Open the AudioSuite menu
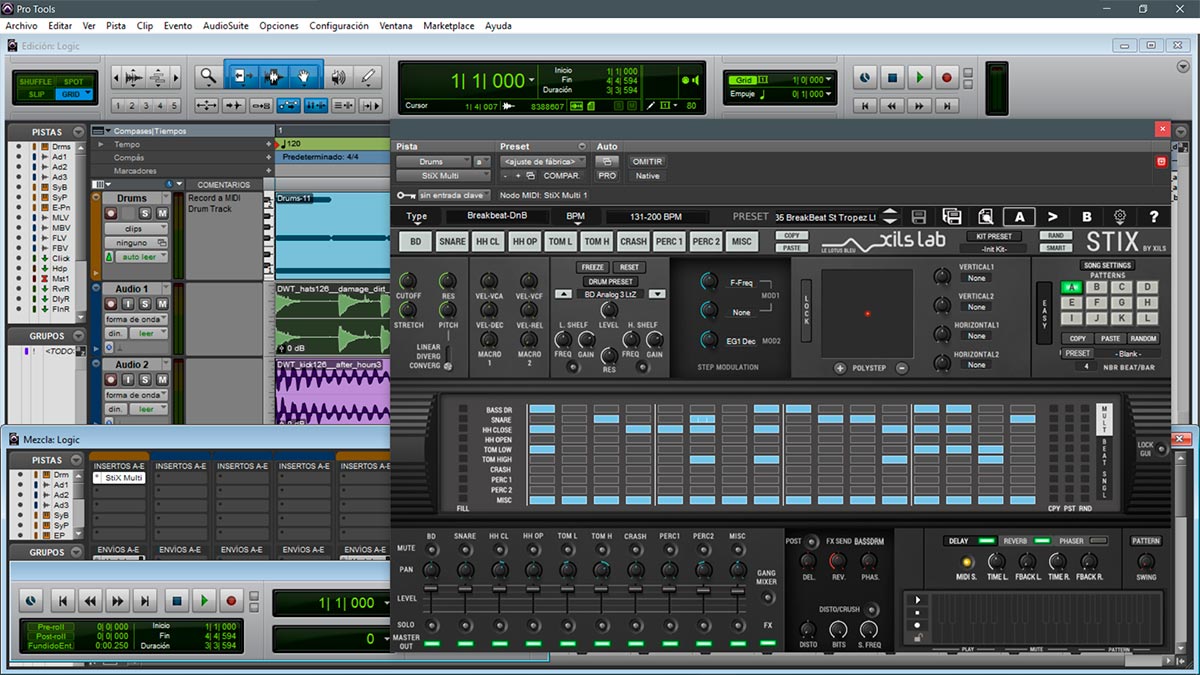The image size is (1200, 675). (225, 26)
